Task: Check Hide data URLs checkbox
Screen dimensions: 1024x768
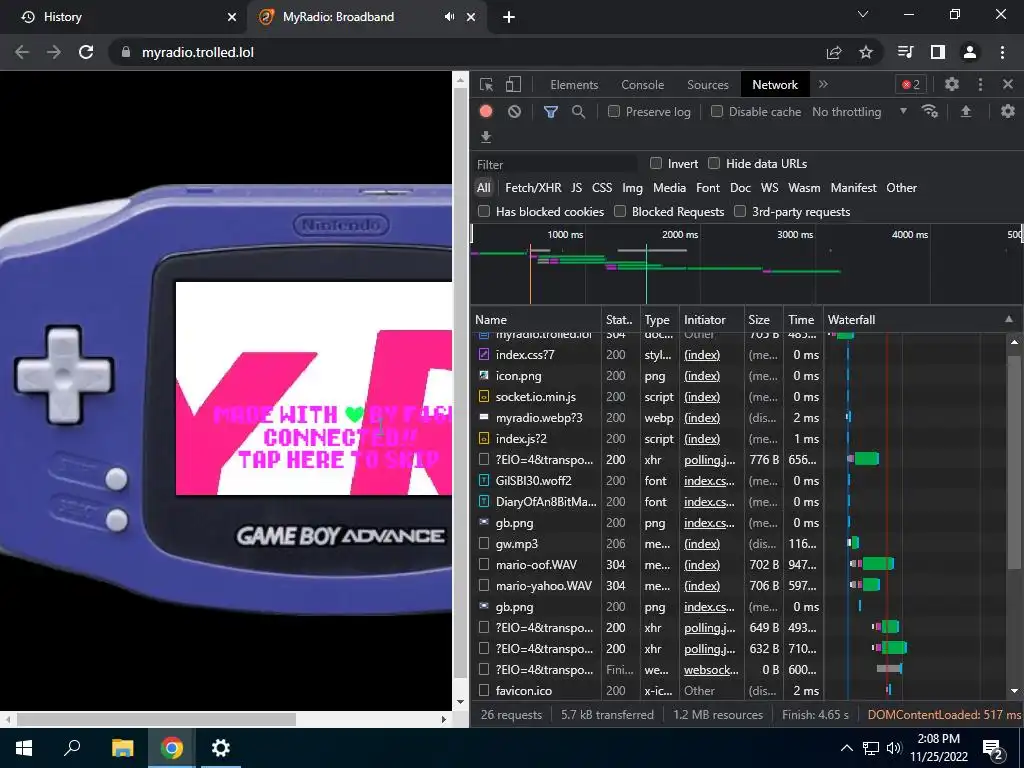Action: (x=714, y=163)
